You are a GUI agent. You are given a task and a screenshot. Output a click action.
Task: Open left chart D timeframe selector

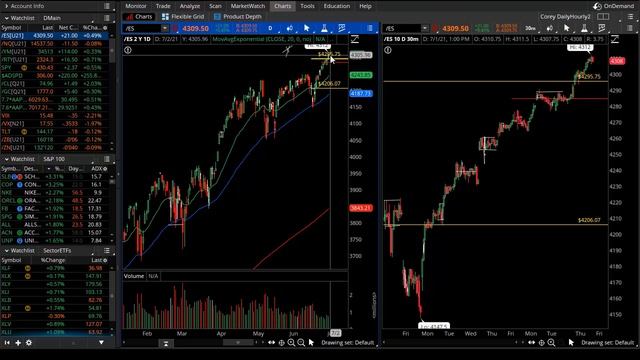point(270,28)
